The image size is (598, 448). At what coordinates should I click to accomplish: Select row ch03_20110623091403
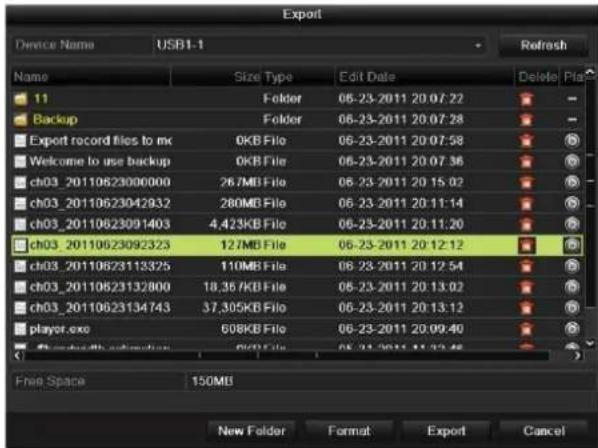tap(297, 224)
